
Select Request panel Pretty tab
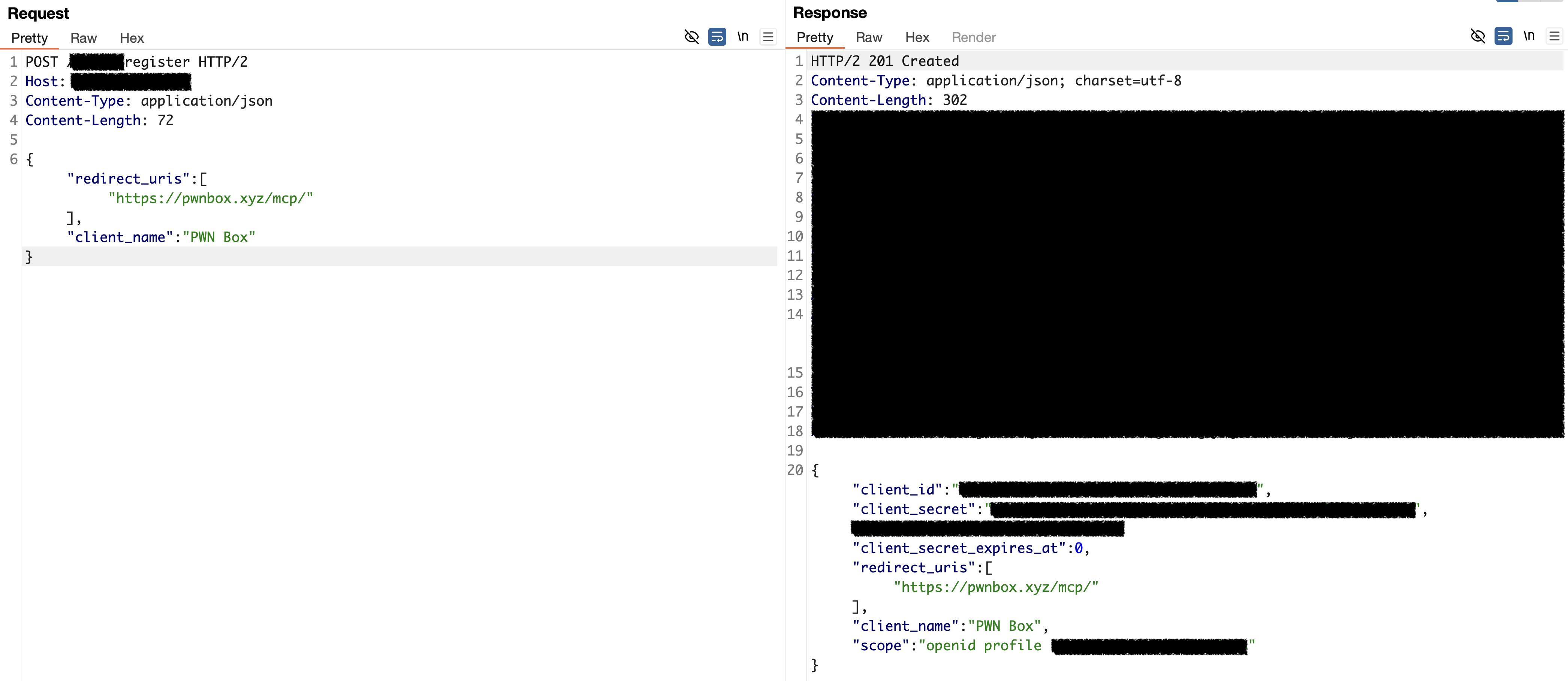coord(29,38)
